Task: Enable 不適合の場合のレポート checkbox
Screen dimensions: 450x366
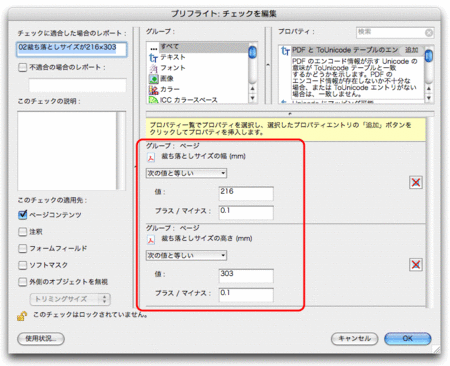Action: pos(22,67)
